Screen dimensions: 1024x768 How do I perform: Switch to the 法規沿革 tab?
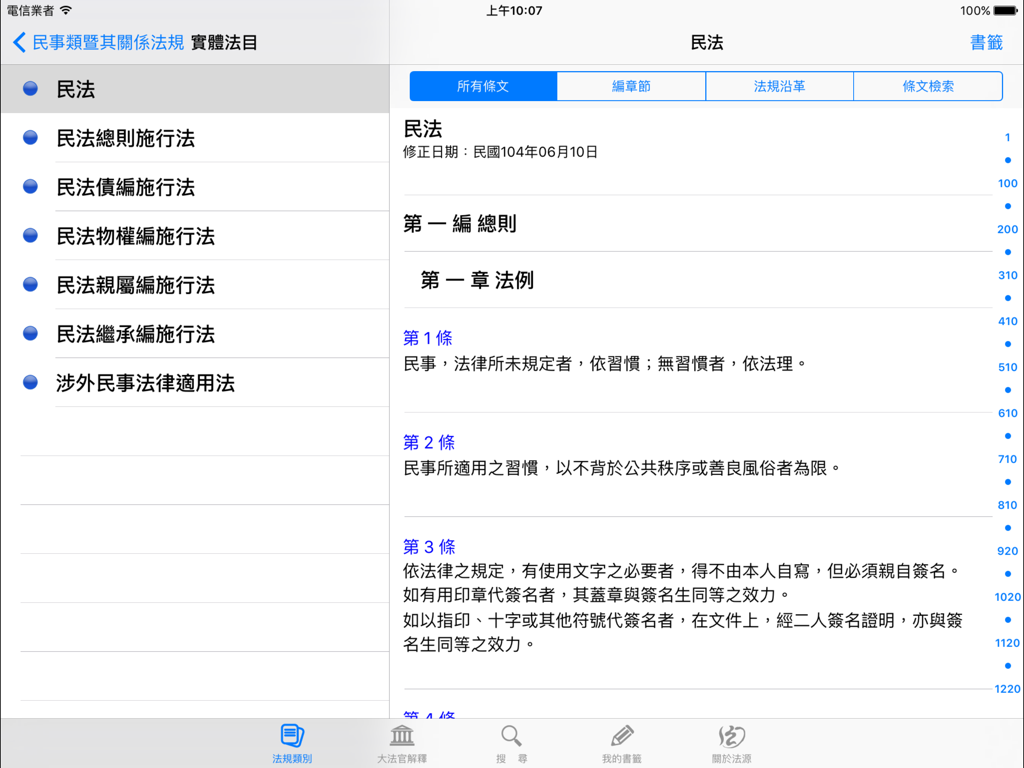click(x=779, y=86)
